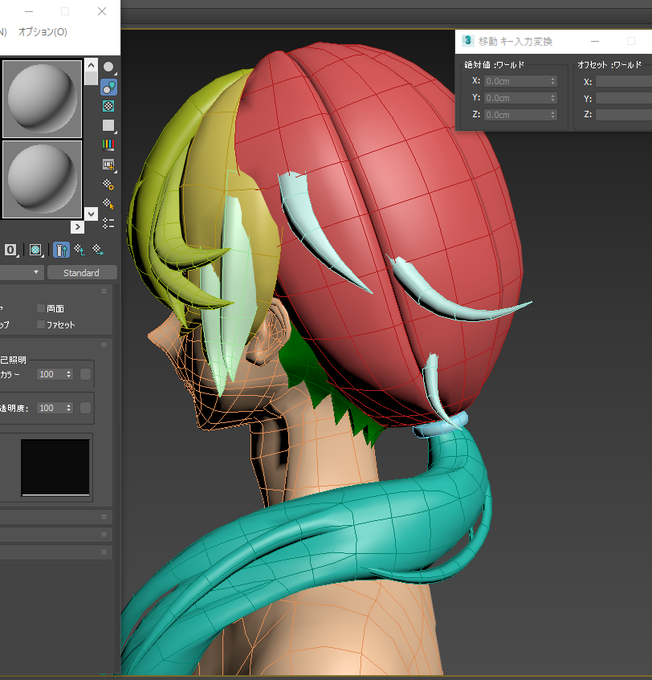Click the 透明度 spinner arrows
The width and height of the screenshot is (652, 680).
(69, 408)
